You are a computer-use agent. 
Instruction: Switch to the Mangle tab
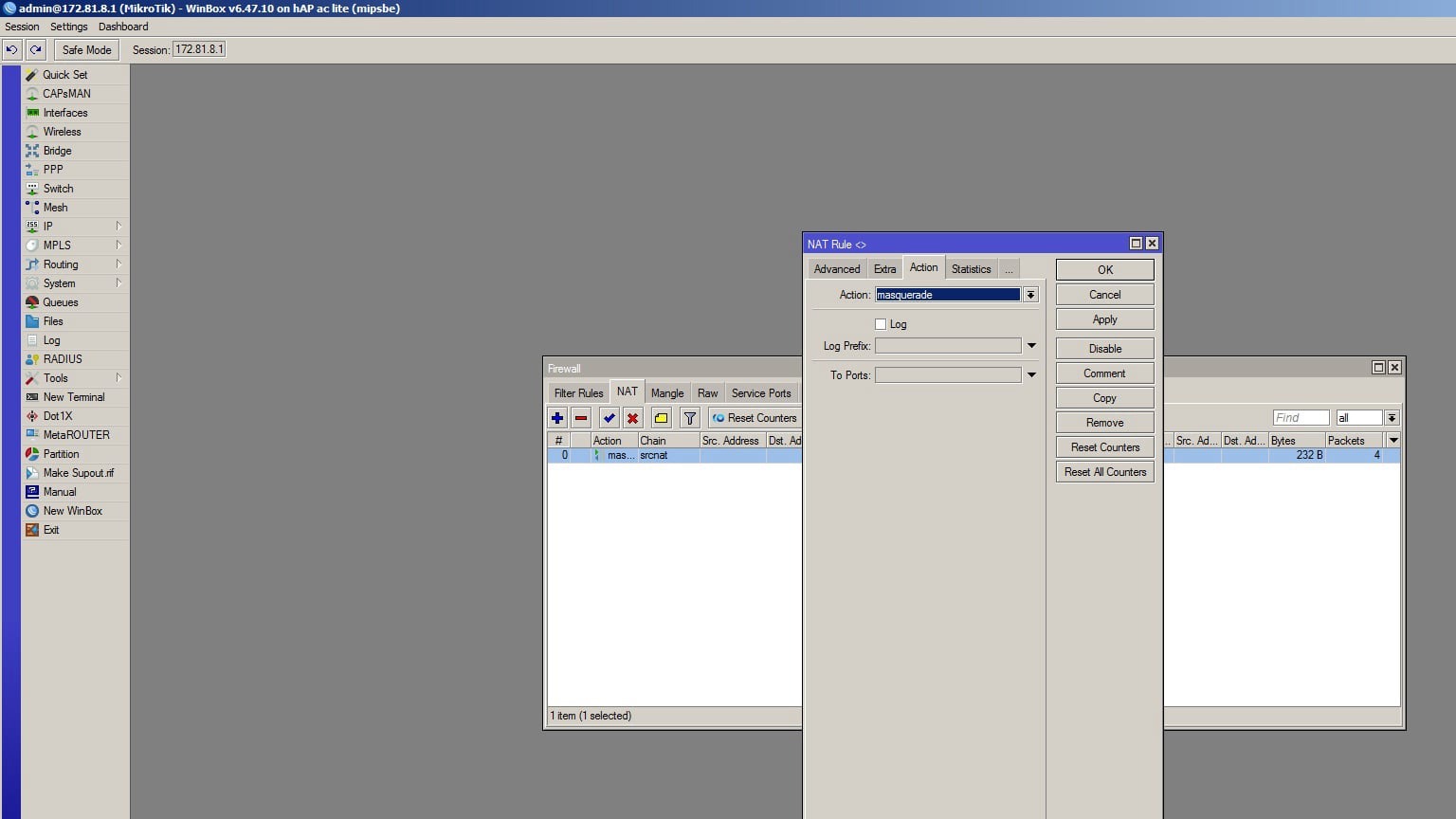pyautogui.click(x=667, y=393)
